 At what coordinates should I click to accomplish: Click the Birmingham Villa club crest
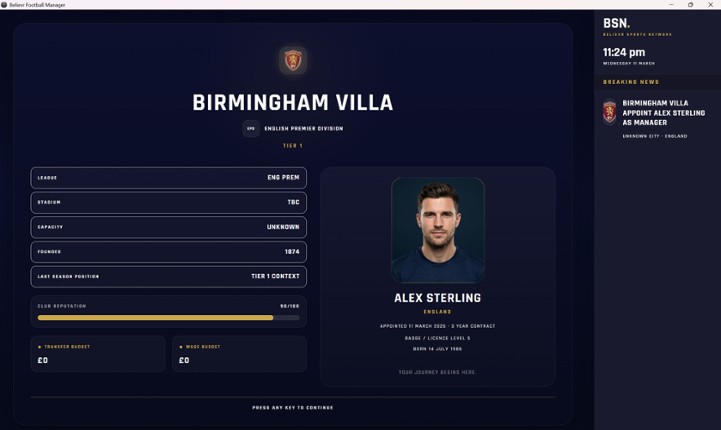point(292,61)
